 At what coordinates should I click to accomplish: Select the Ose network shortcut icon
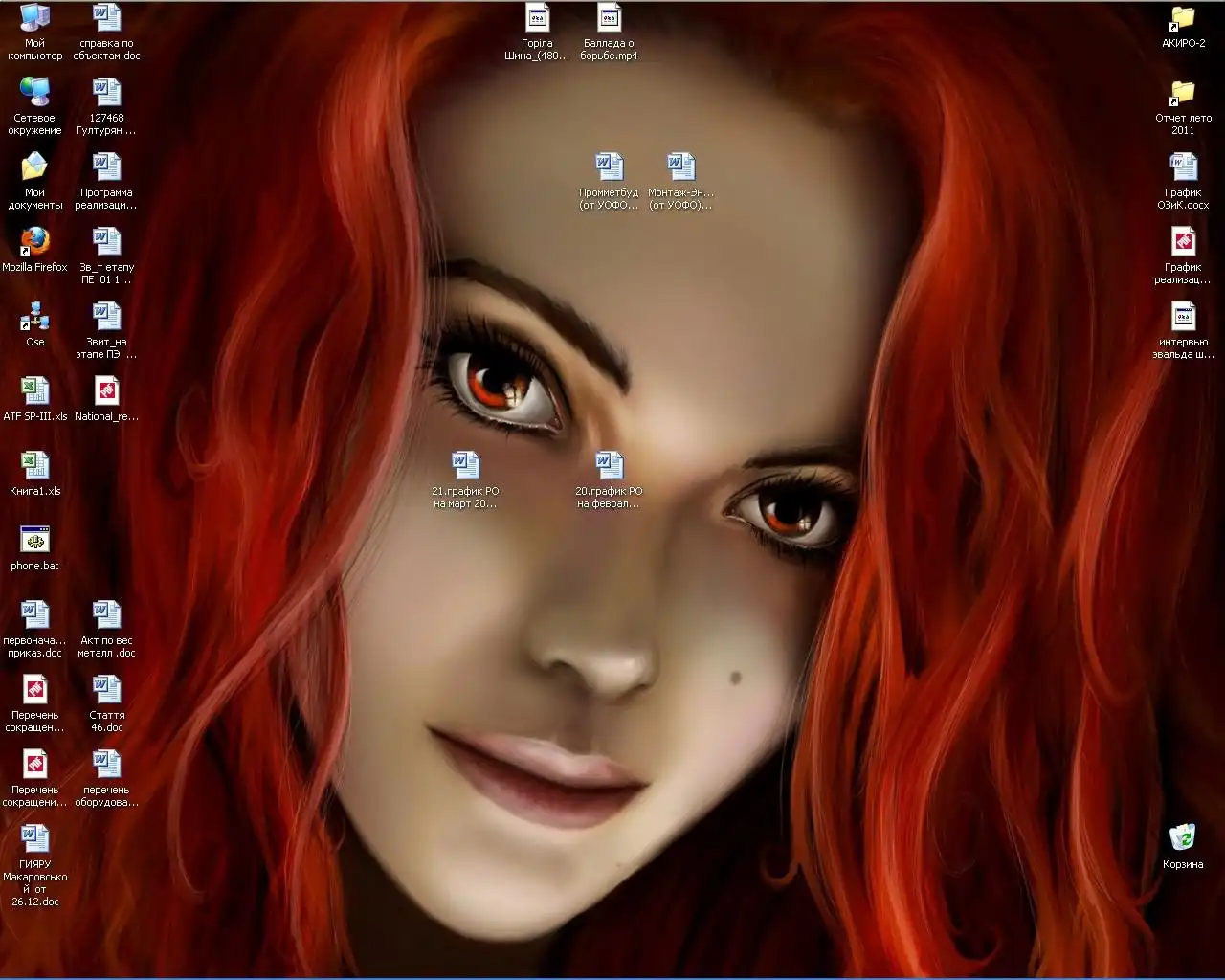[x=34, y=324]
